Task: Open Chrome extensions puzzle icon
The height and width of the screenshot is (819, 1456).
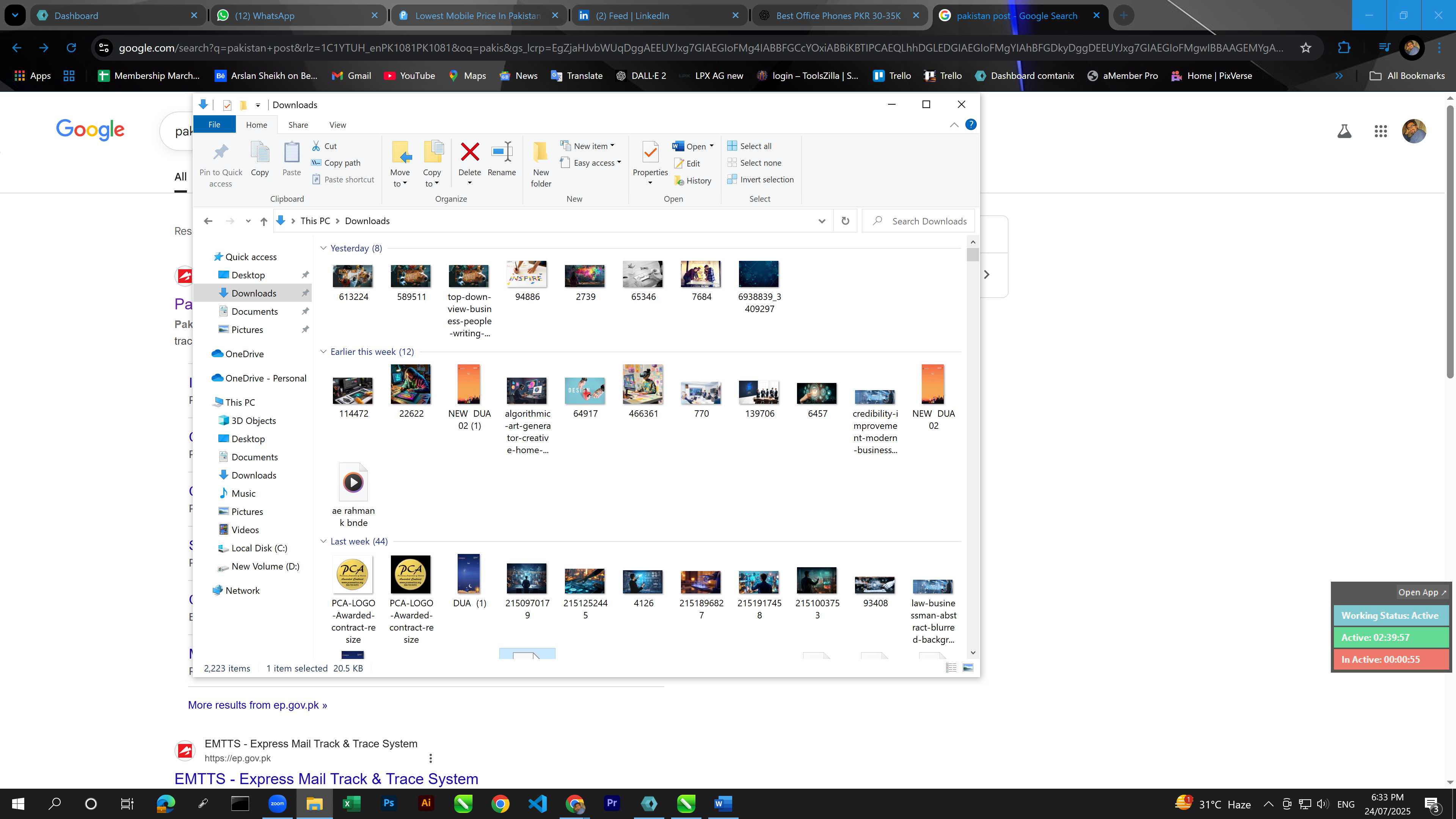Action: [x=1344, y=47]
